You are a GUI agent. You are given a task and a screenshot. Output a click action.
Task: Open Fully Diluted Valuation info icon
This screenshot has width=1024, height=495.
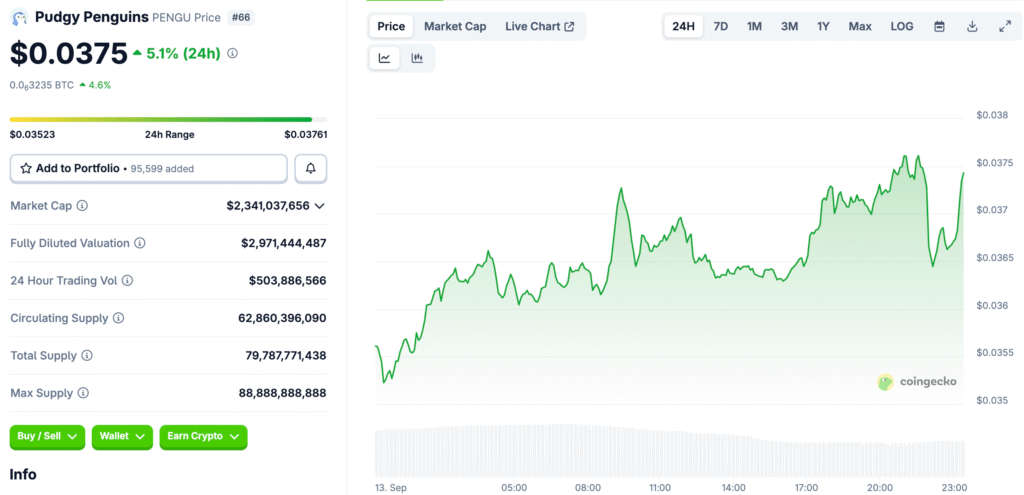pyautogui.click(x=140, y=243)
